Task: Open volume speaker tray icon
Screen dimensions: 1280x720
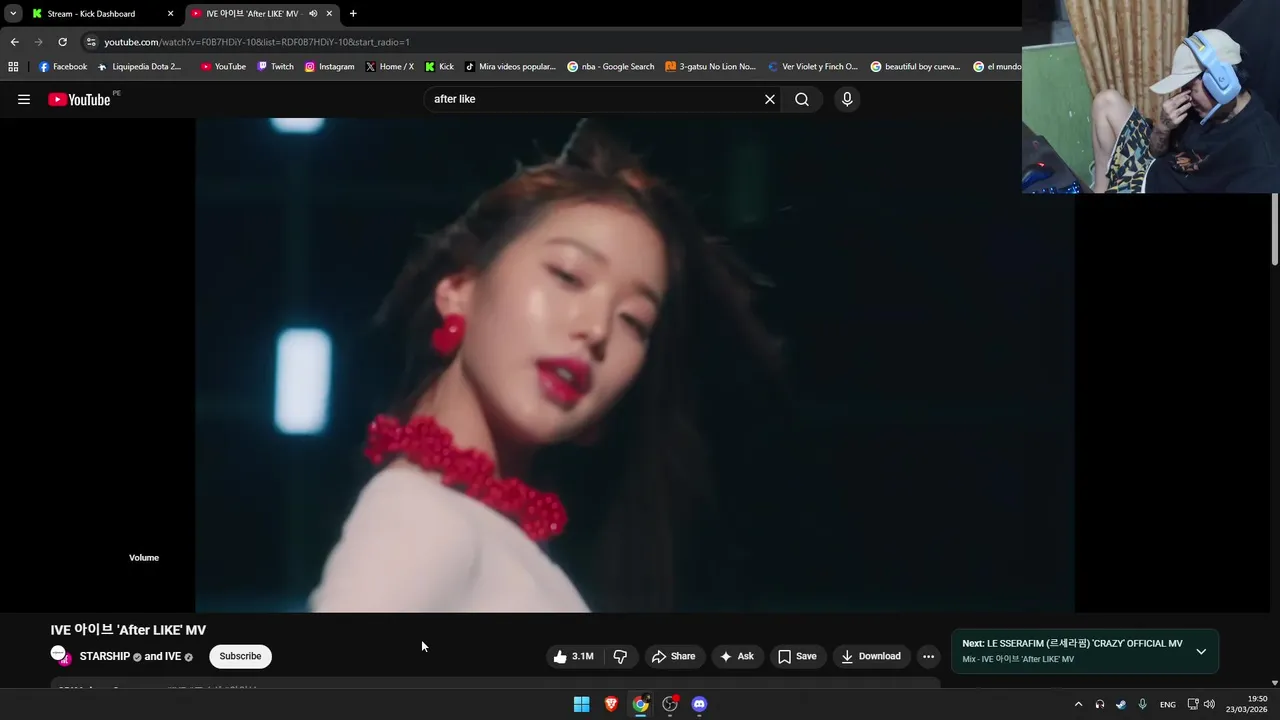Action: coord(1209,704)
